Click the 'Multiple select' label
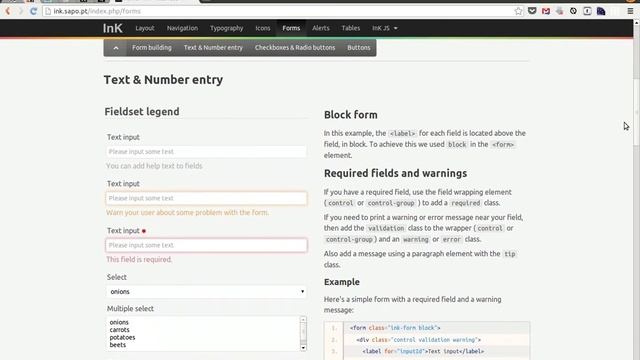The height and width of the screenshot is (360, 640). click(x=130, y=309)
